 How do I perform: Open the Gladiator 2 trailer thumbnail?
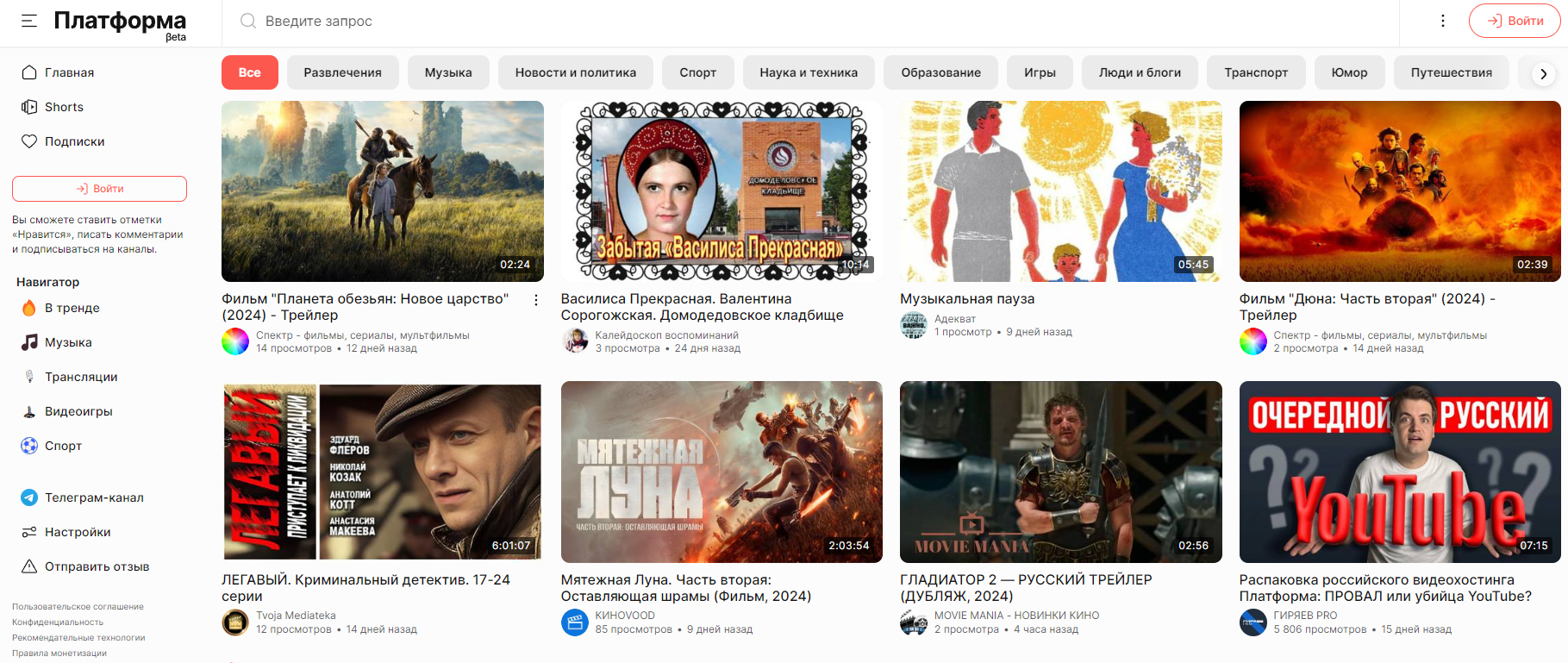click(1060, 472)
